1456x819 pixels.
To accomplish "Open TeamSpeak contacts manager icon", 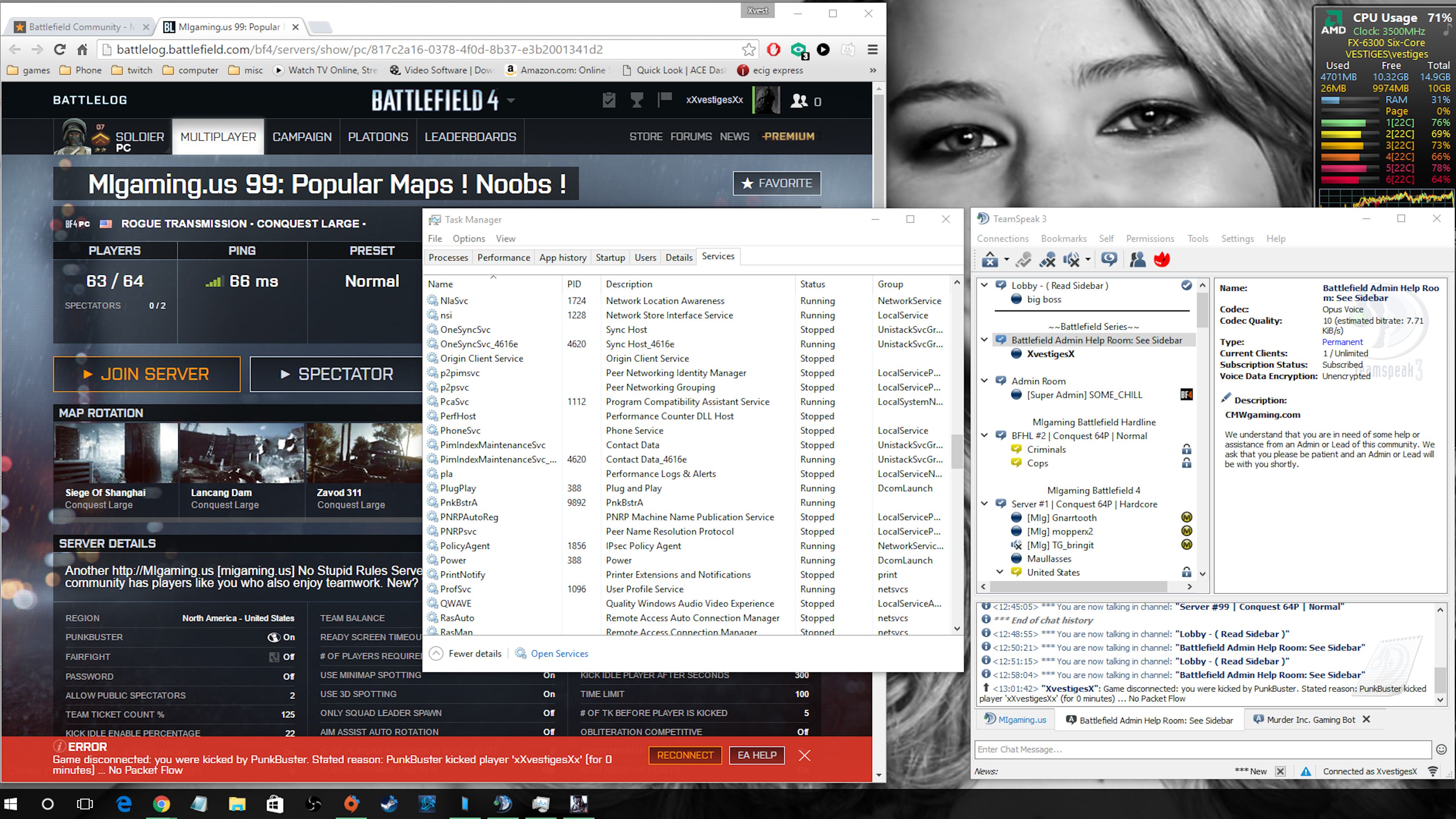I will click(x=1137, y=259).
